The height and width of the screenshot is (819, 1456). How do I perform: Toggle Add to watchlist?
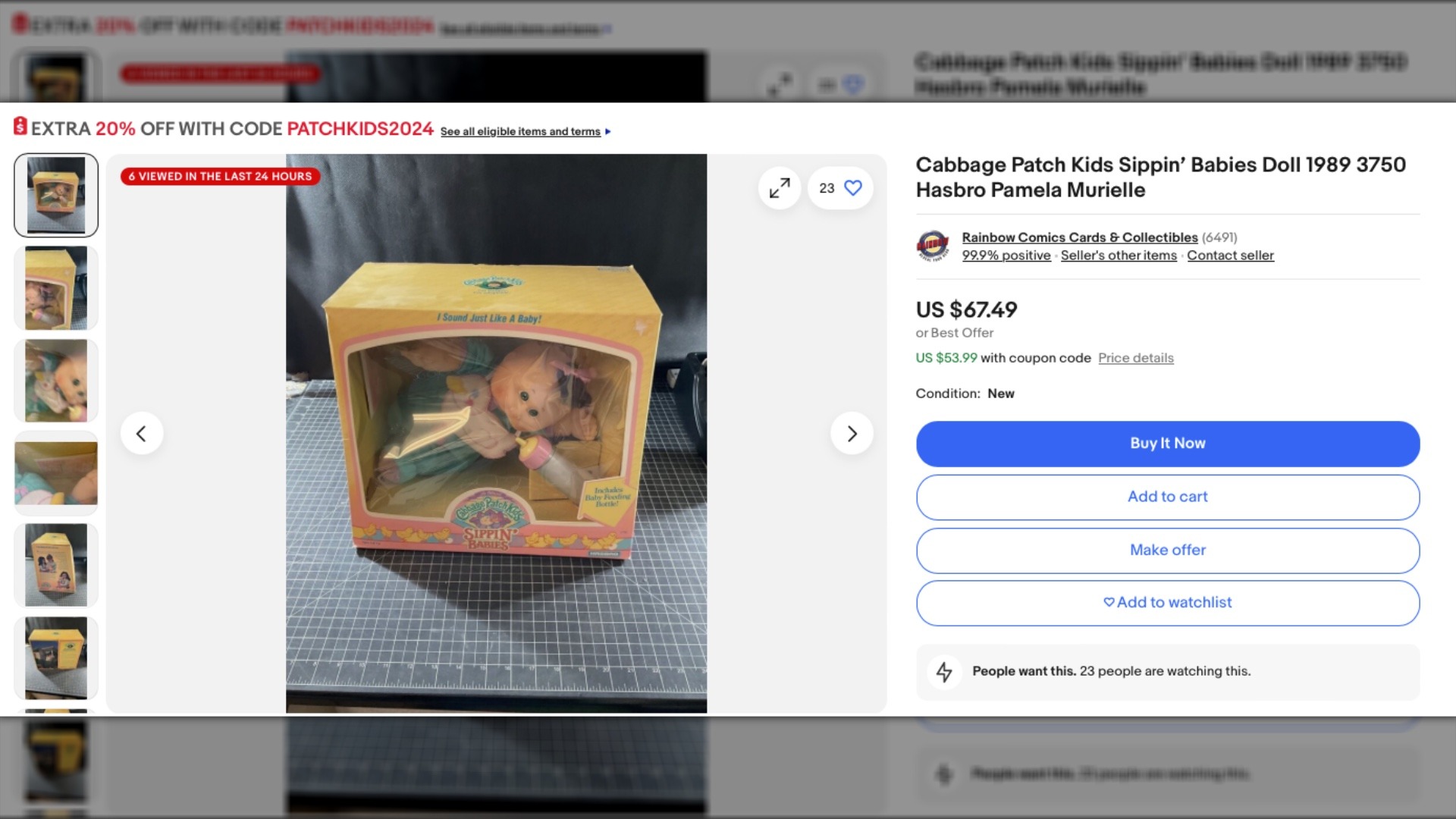pyautogui.click(x=1167, y=603)
